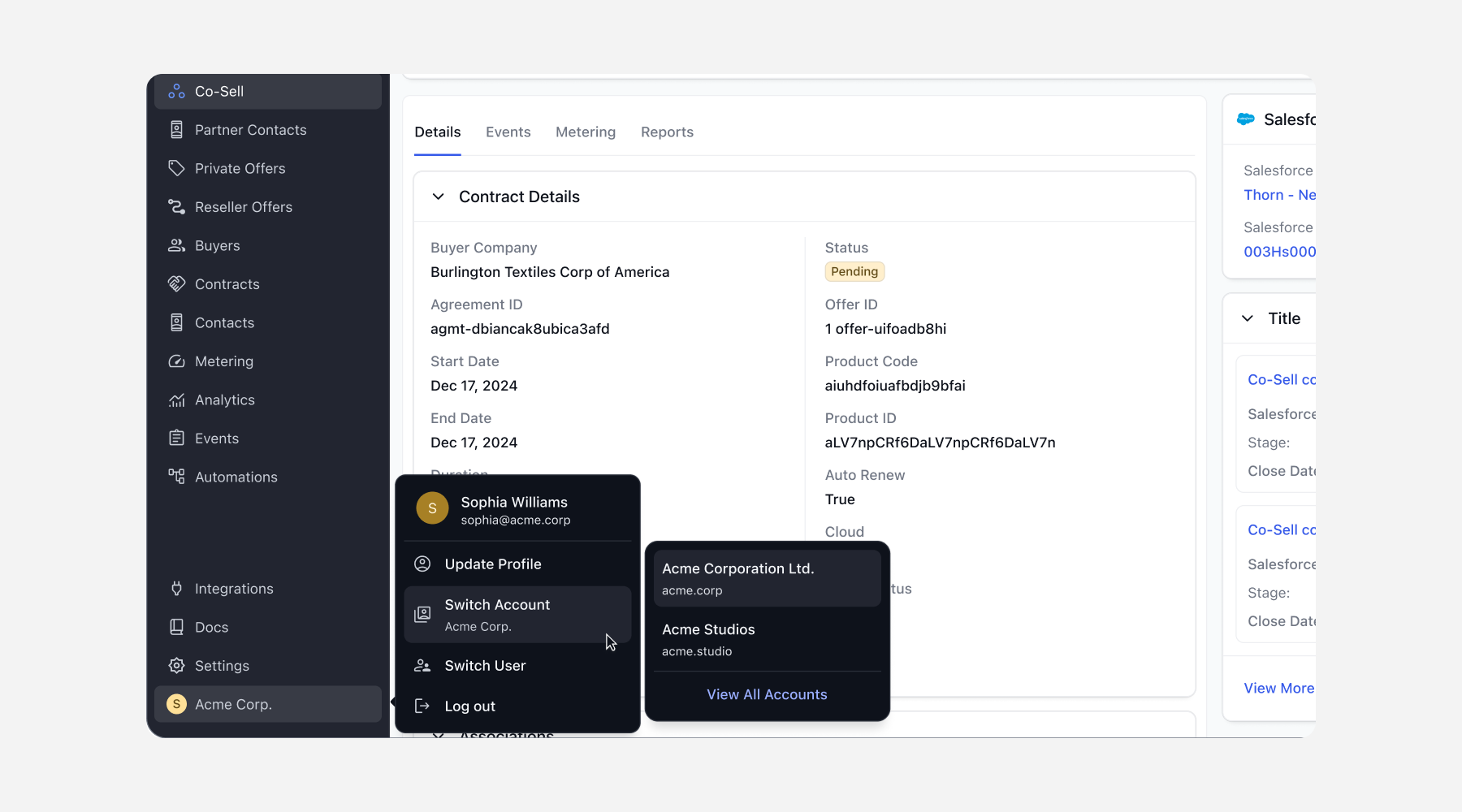Click the Docs book icon

(176, 627)
